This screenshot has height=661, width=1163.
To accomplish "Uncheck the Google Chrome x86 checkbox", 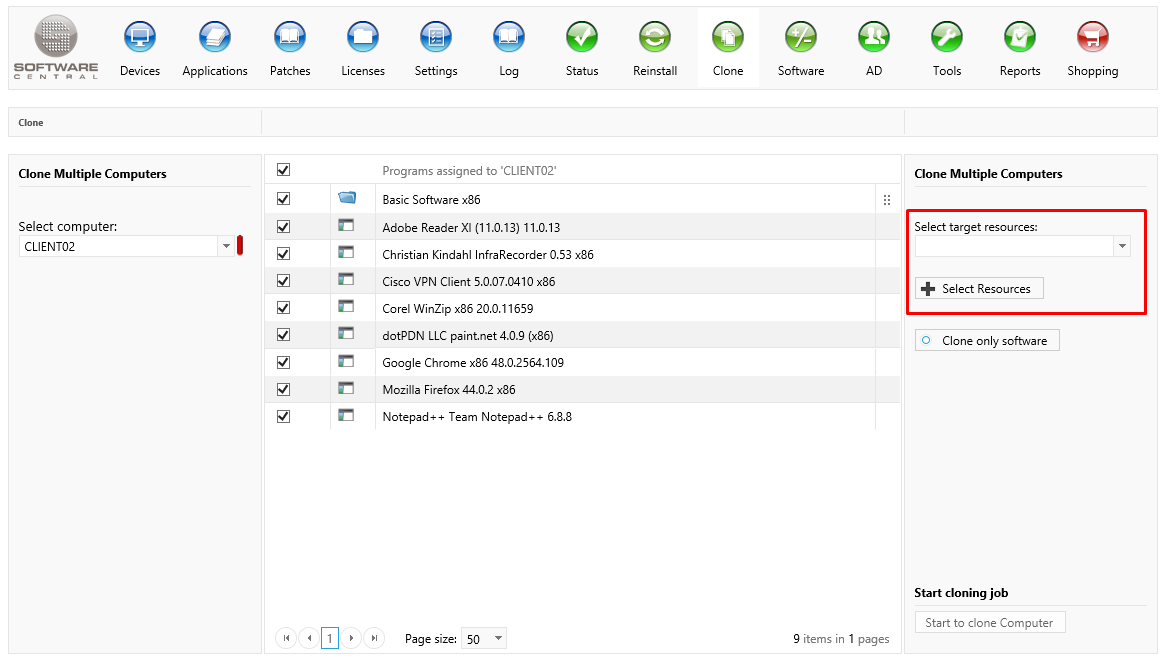I will coord(283,362).
